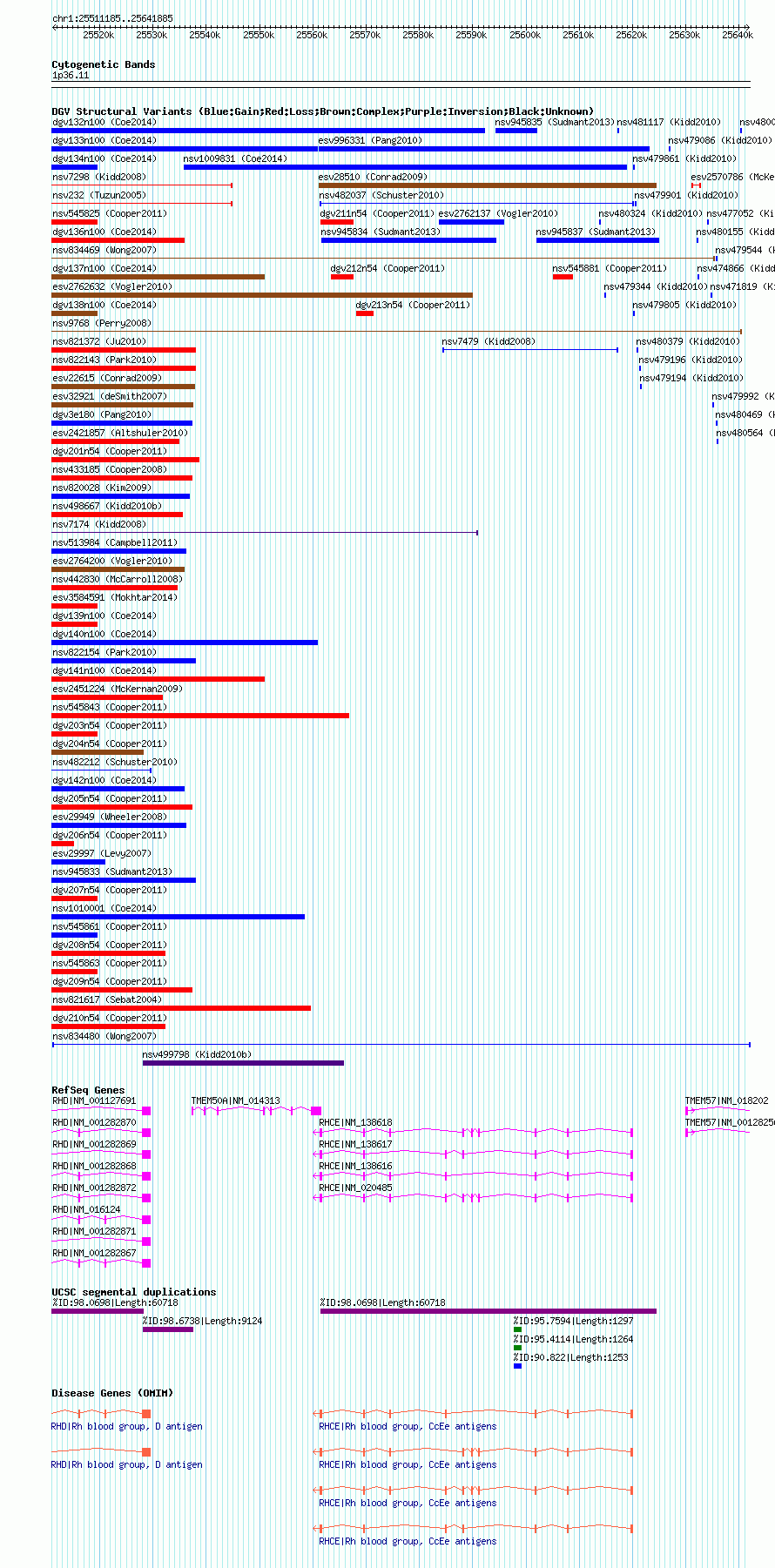Viewport: 775px width, 1568px height.
Task: Select nsv822143 (Park2010) variant label
Action: click(104, 360)
